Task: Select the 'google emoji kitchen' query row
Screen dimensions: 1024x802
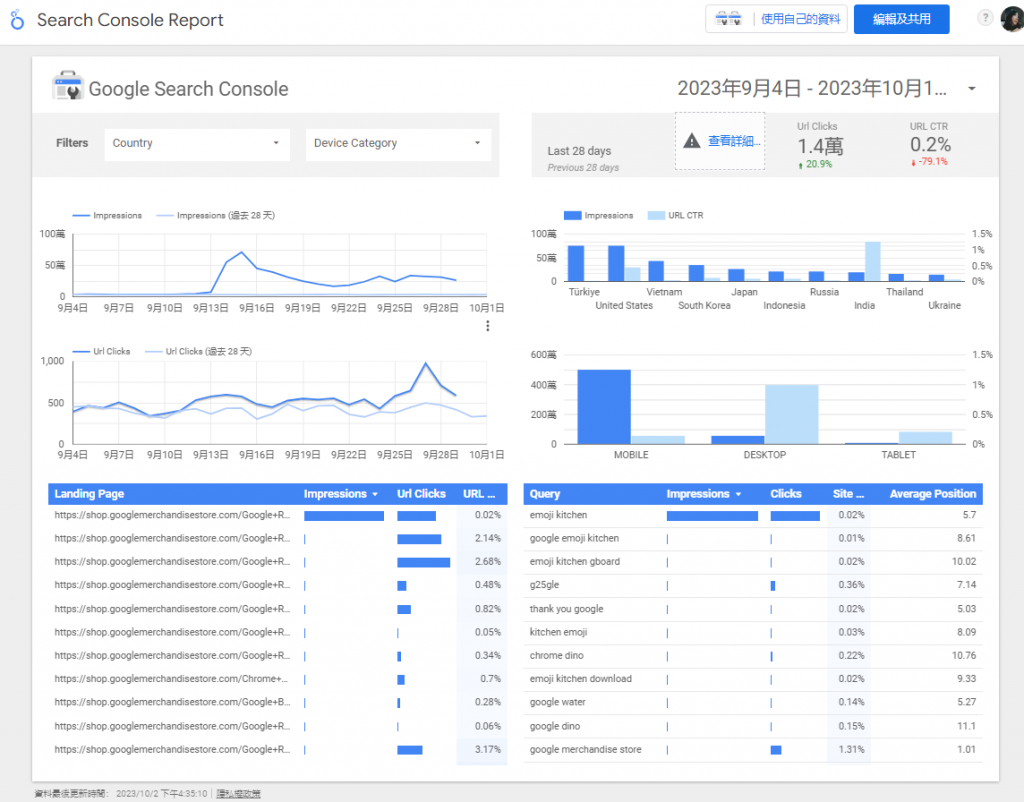Action: [x=753, y=539]
